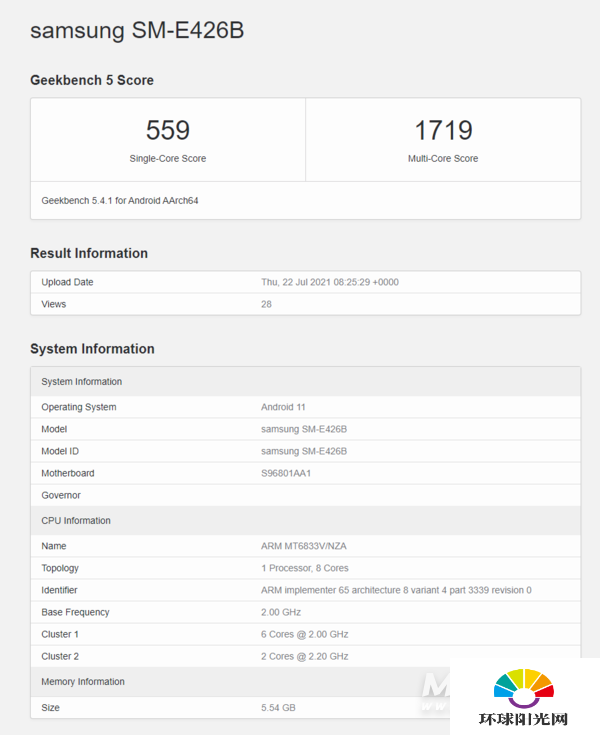Click the Base Frequency label
The width and height of the screenshot is (600, 735).
click(75, 612)
